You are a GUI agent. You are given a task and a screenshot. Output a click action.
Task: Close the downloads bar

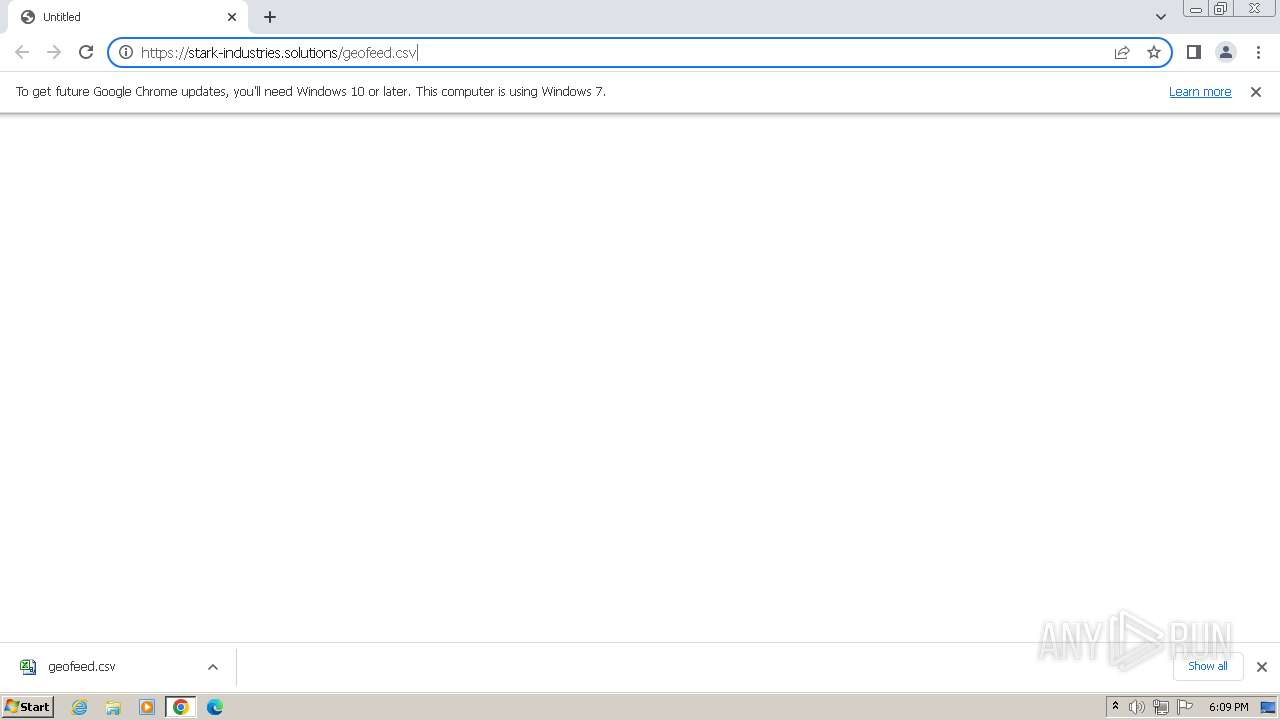click(1261, 667)
